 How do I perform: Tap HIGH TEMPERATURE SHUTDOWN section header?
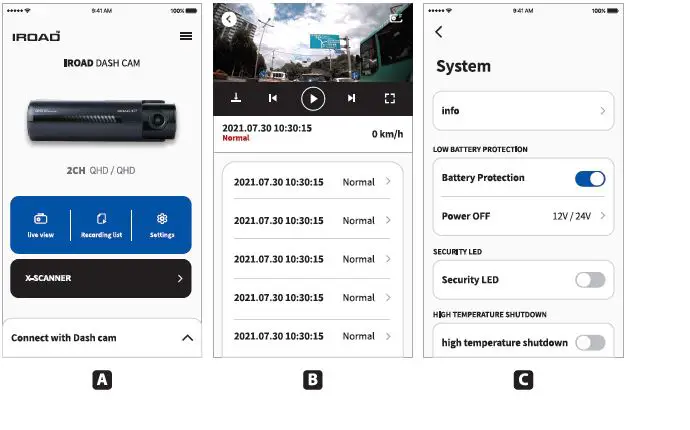click(490, 314)
